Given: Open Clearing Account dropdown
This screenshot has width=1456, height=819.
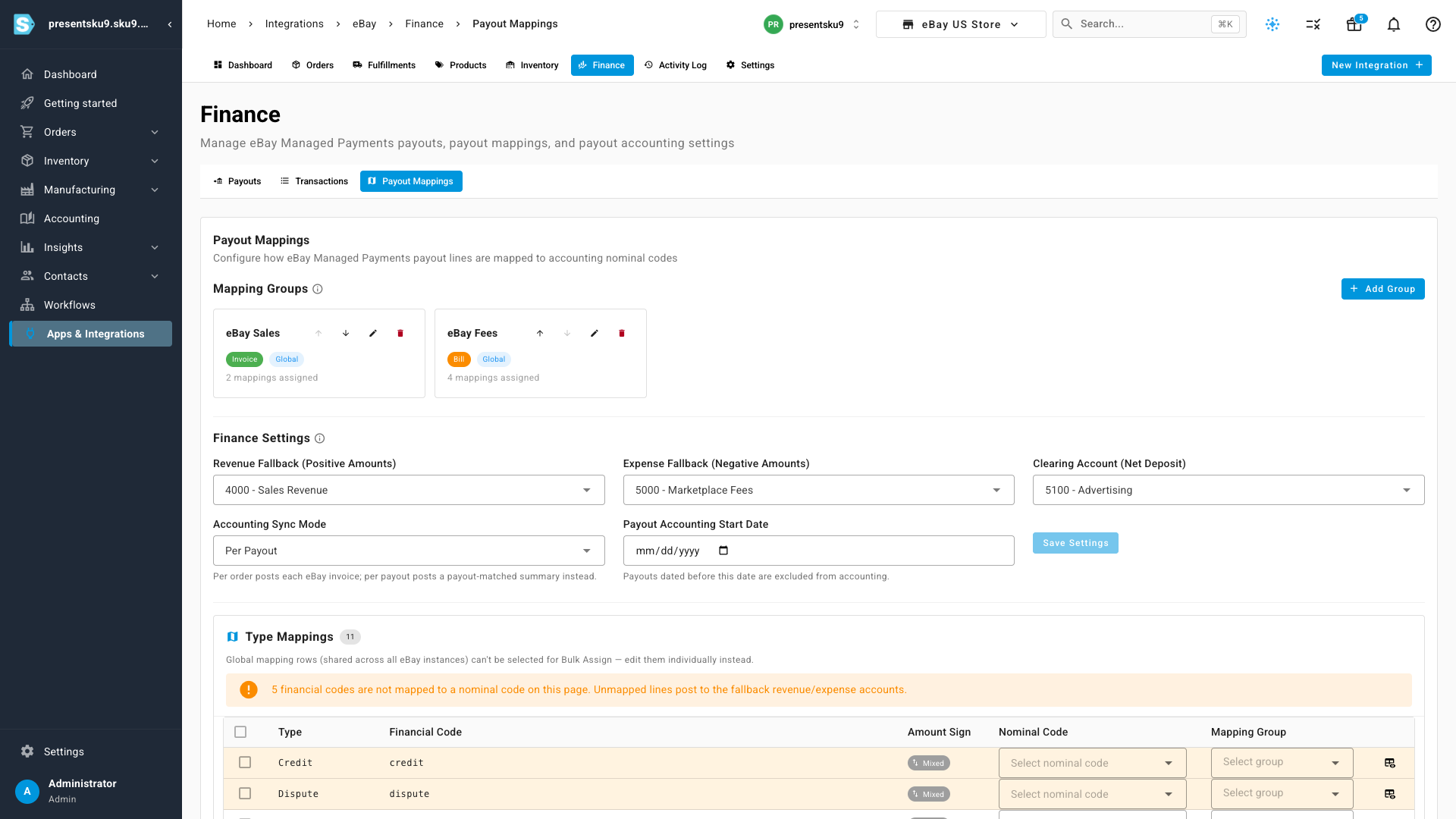Looking at the screenshot, I should point(1228,490).
